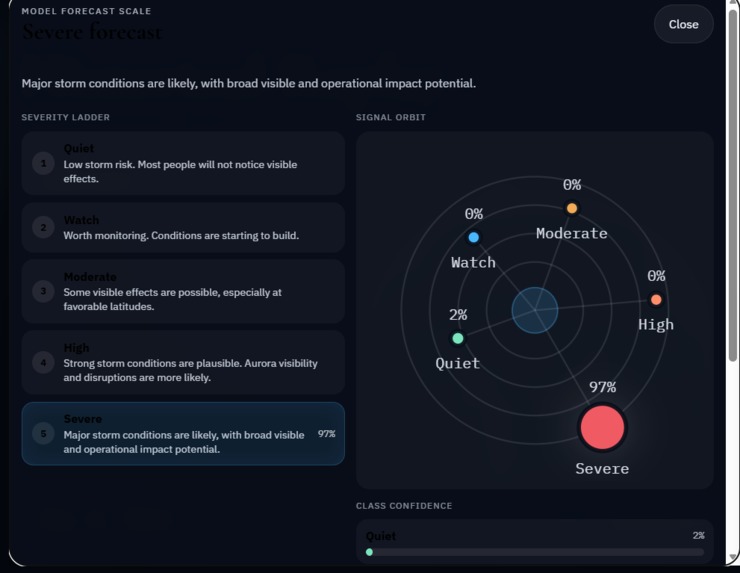Click the 97% value in Severe card

coord(327,434)
